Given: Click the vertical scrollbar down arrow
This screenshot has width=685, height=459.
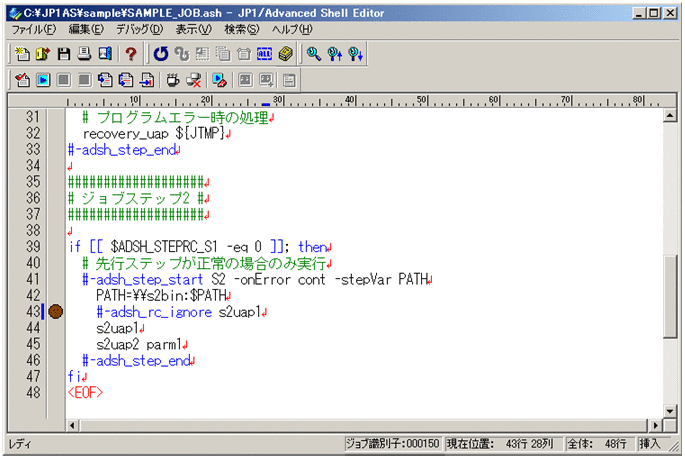Looking at the screenshot, I should click(670, 411).
